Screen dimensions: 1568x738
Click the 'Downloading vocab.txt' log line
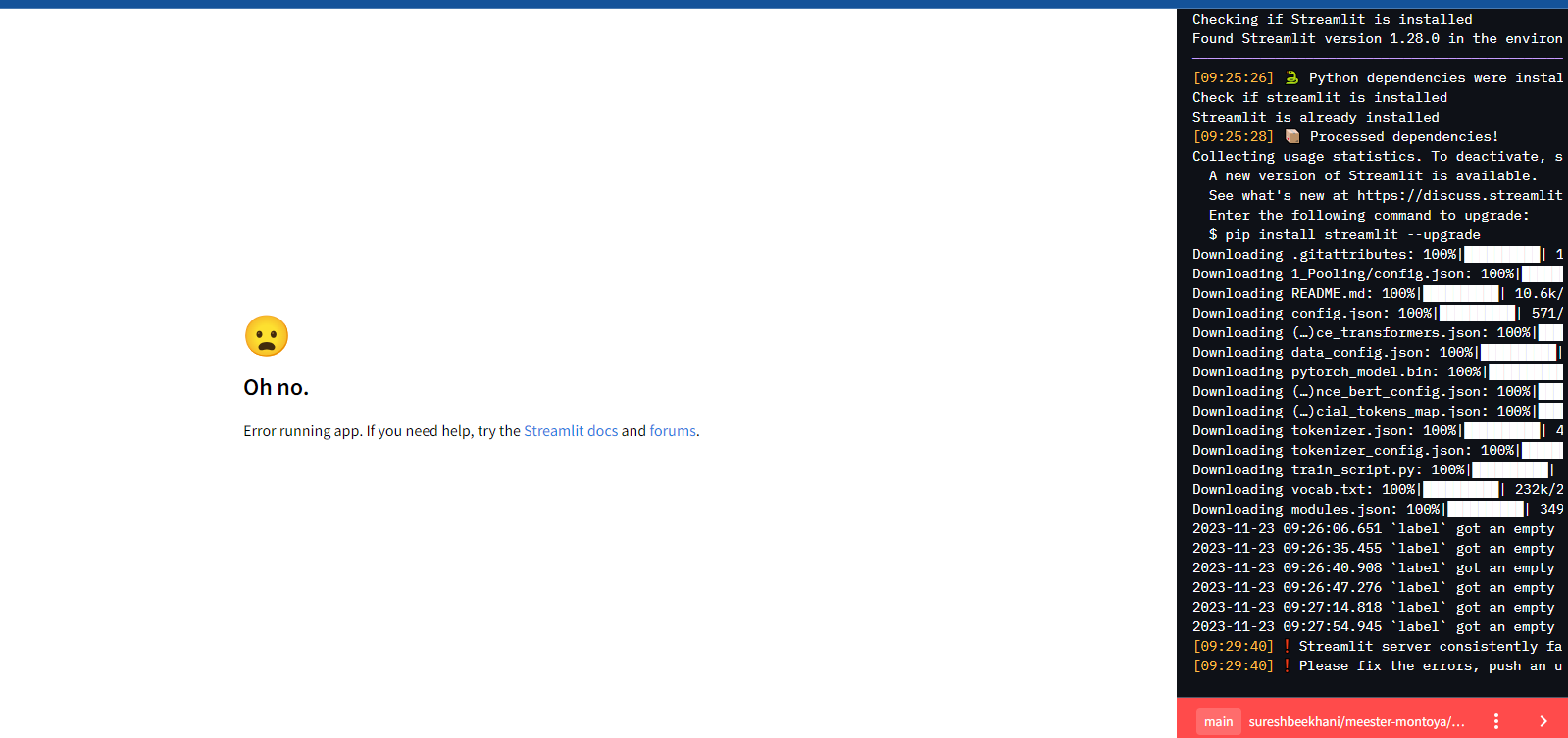pos(1378,489)
